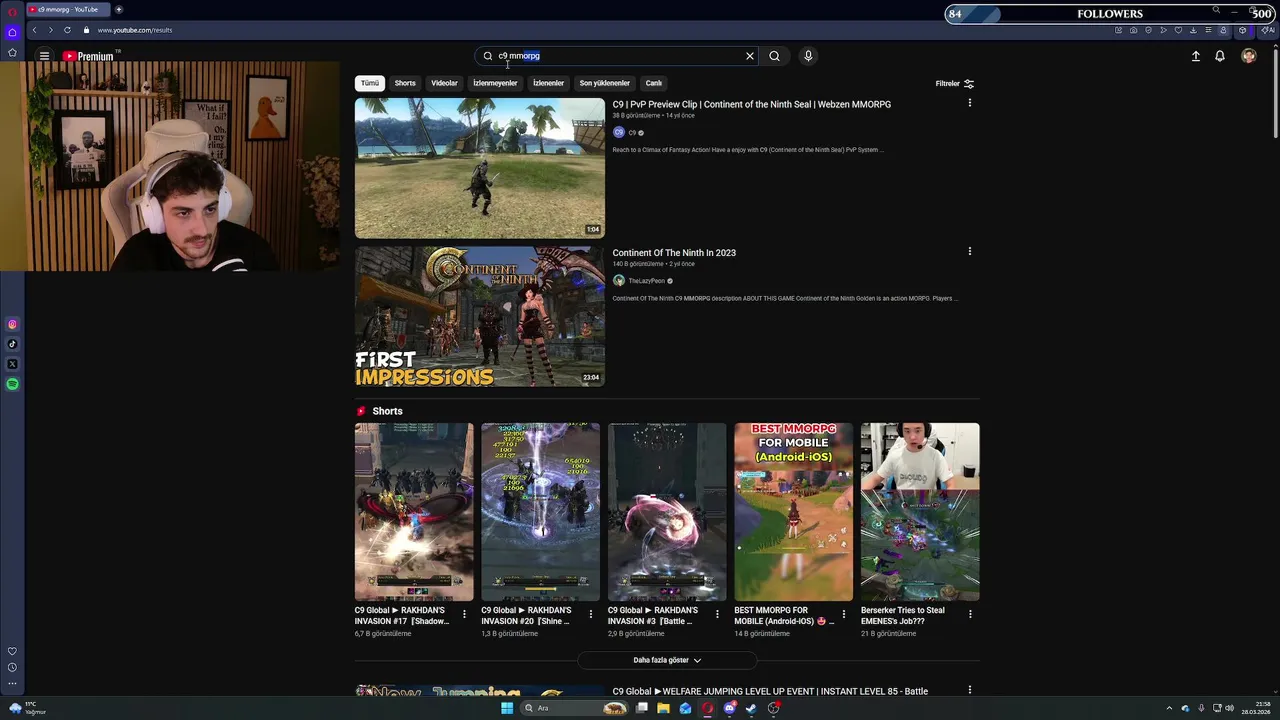Visit the TheLazyPeon channel link
The image size is (1280, 720).
[x=646, y=281]
